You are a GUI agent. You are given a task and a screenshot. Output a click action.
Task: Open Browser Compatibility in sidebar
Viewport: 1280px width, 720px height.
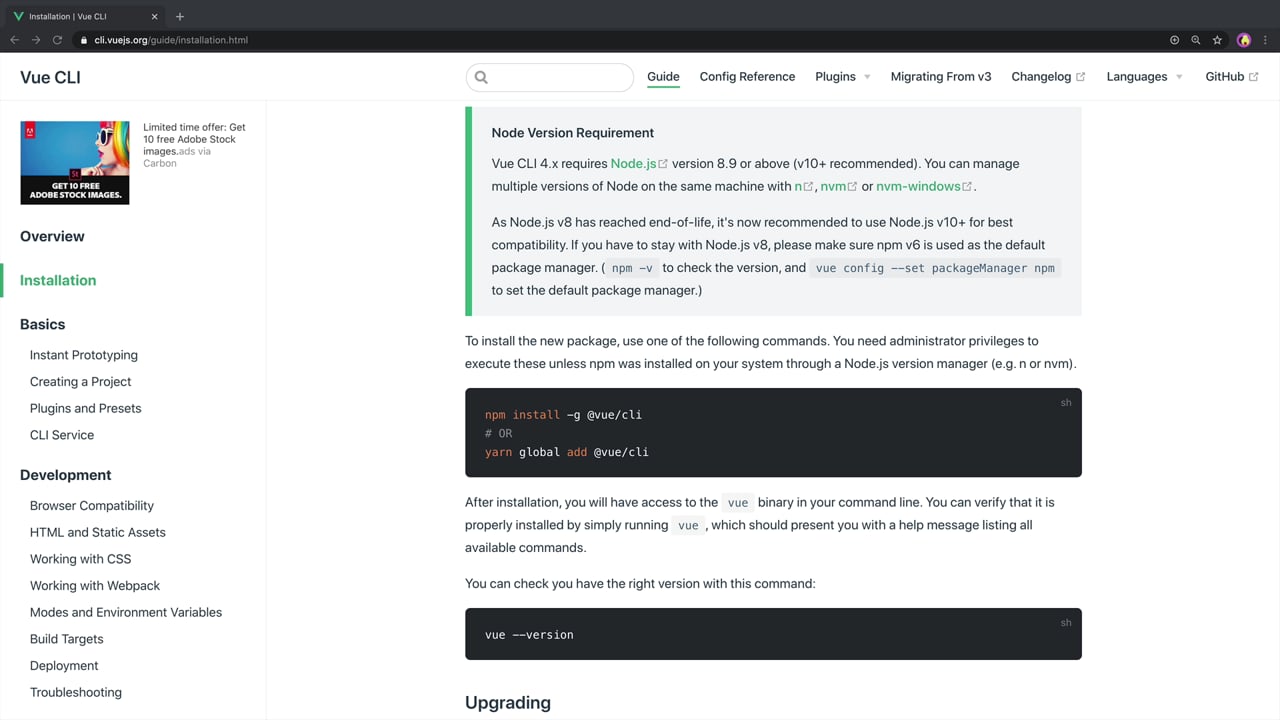92,506
